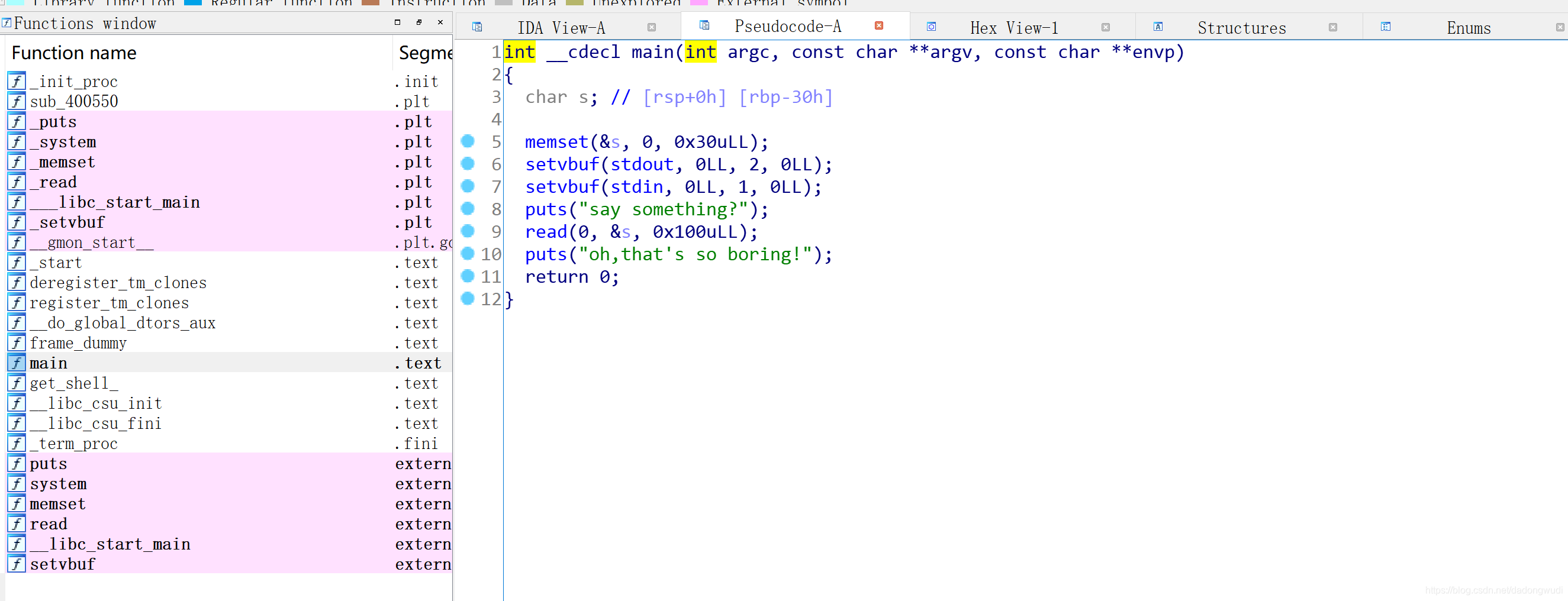Screen dimensions: 1568x601
Task: Select the extern system function row
Action: 230,482
